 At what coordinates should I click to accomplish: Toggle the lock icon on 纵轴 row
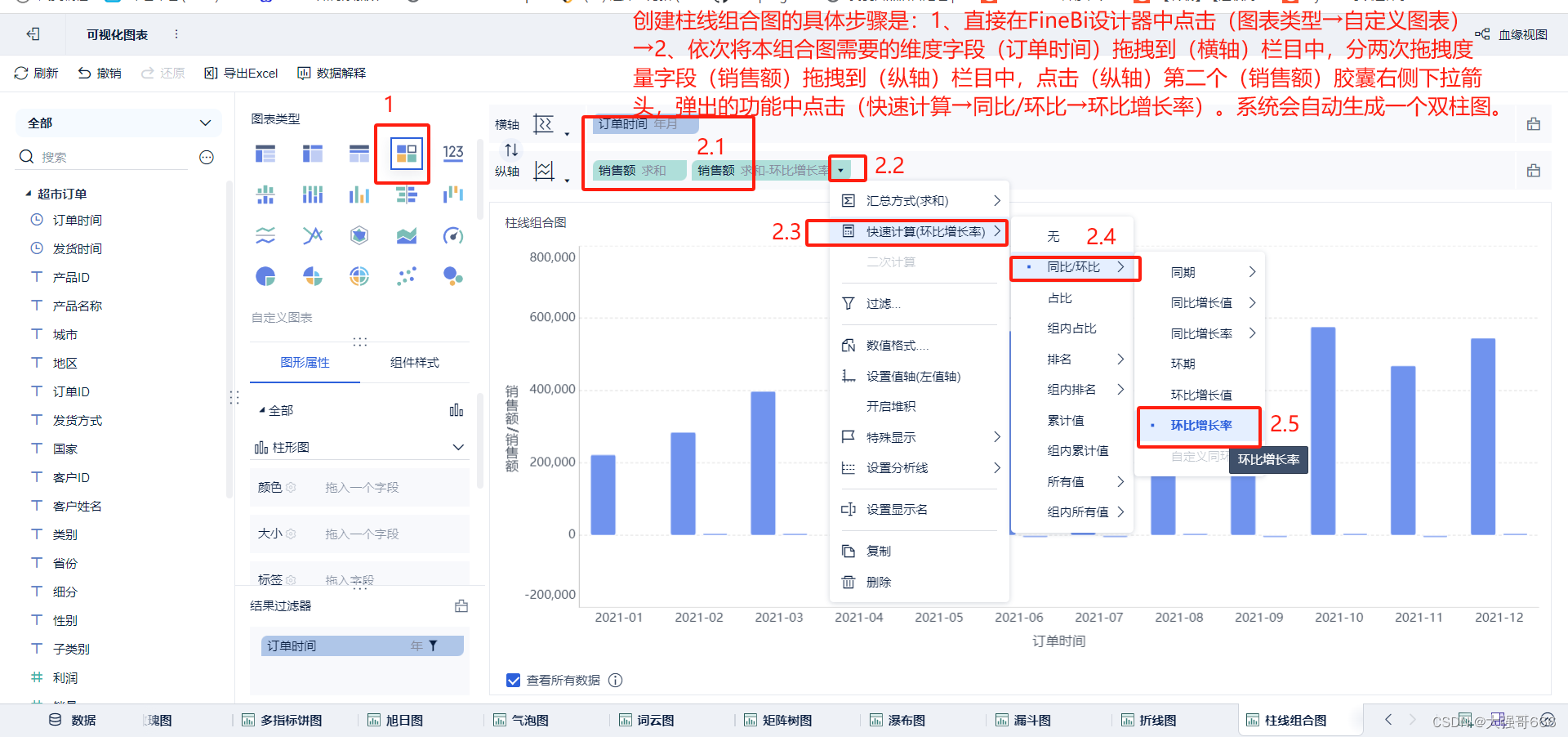coord(1534,171)
